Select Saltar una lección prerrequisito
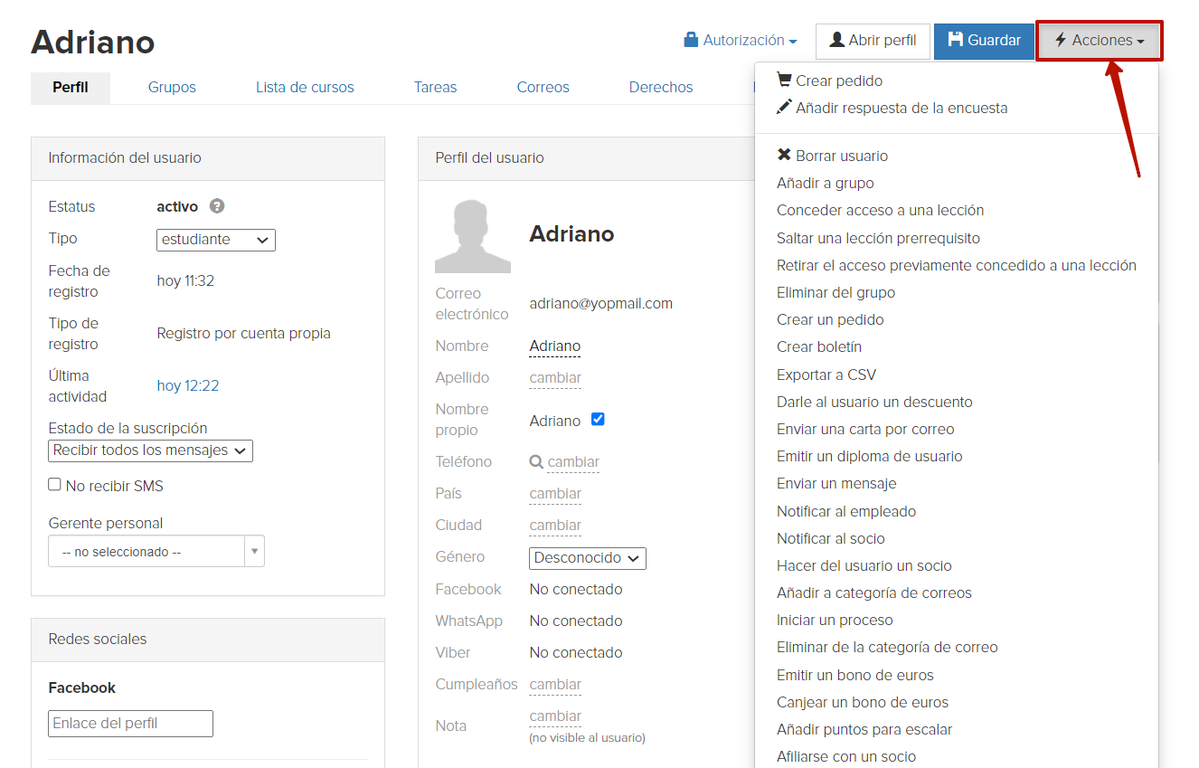Image resolution: width=1199 pixels, height=768 pixels. point(878,238)
